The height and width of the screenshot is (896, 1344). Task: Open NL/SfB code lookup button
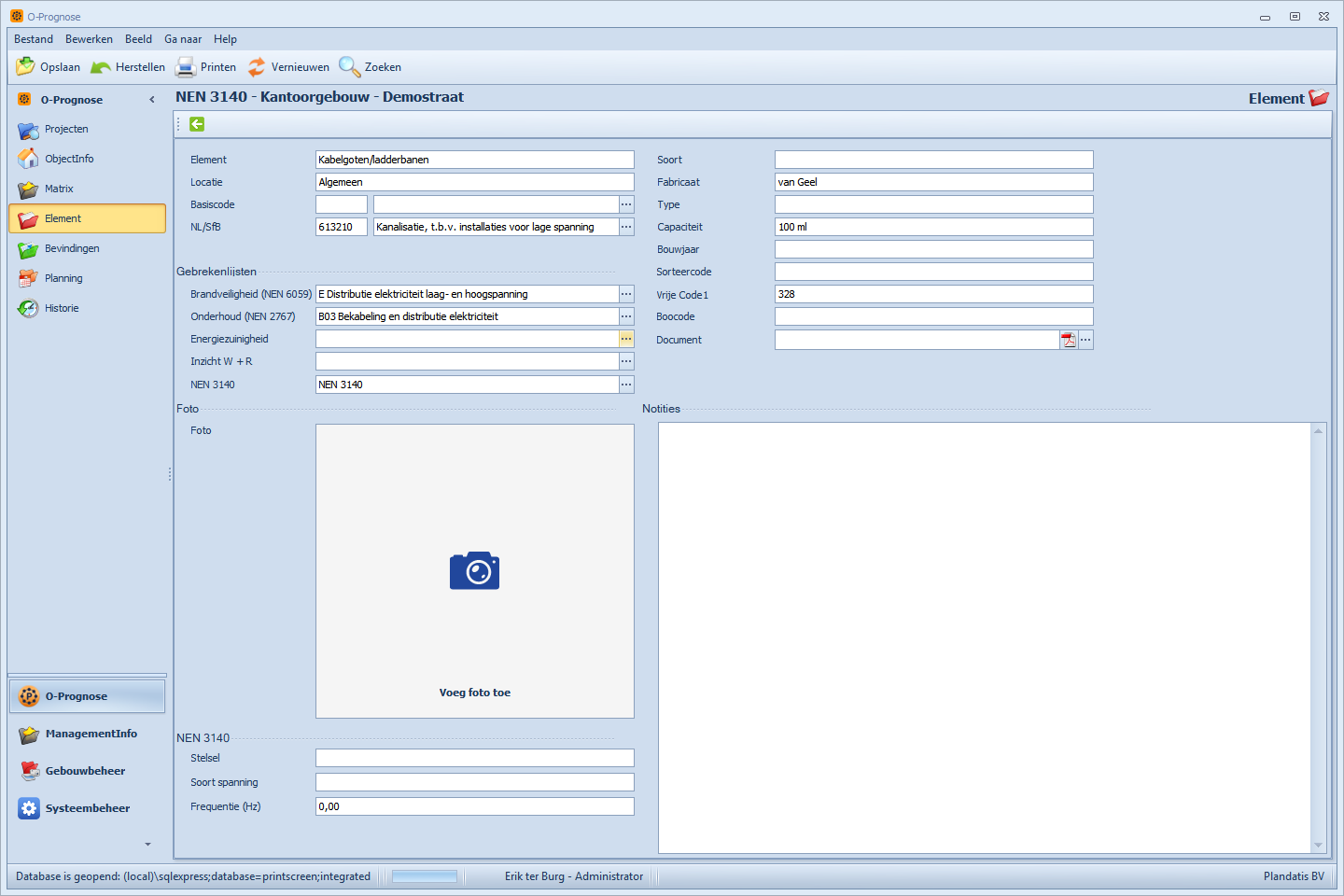[626, 227]
